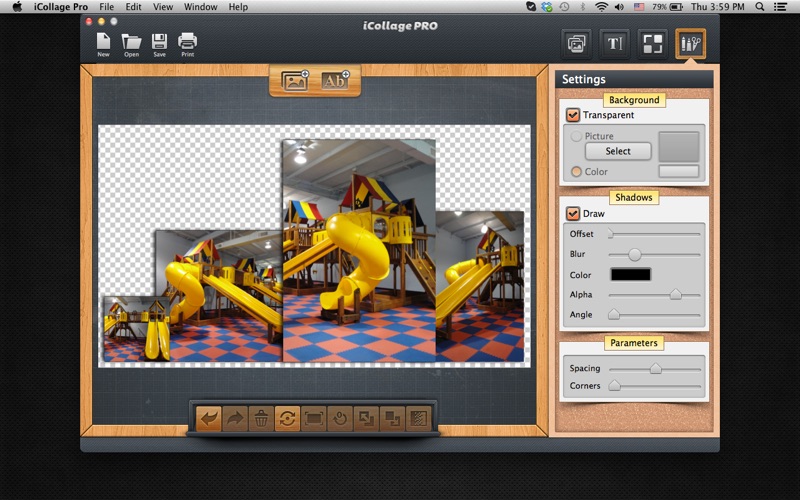Add text with the Ab-plus icon
Image resolution: width=800 pixels, height=500 pixels.
334,81
